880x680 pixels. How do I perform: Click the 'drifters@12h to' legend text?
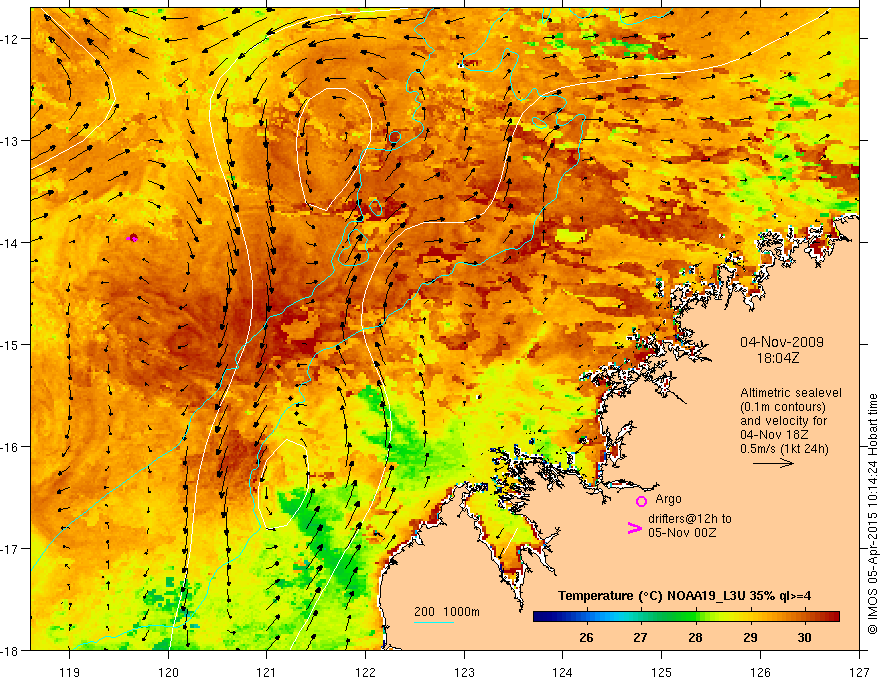click(690, 519)
